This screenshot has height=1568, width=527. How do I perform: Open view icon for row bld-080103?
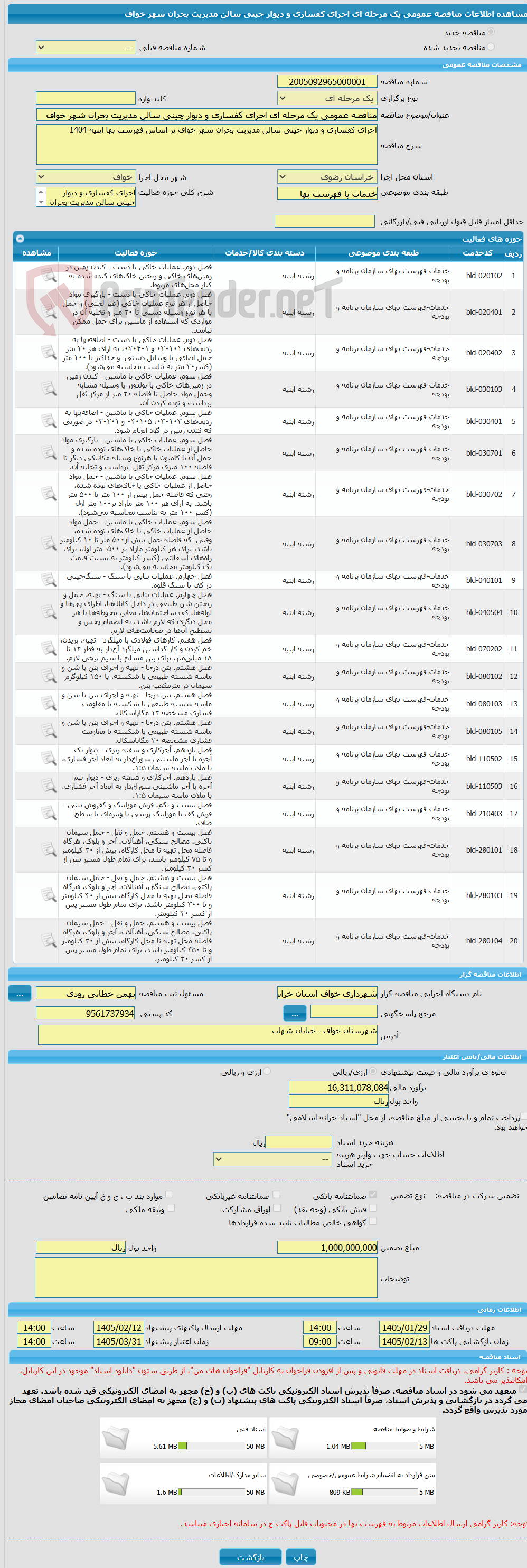(x=49, y=704)
